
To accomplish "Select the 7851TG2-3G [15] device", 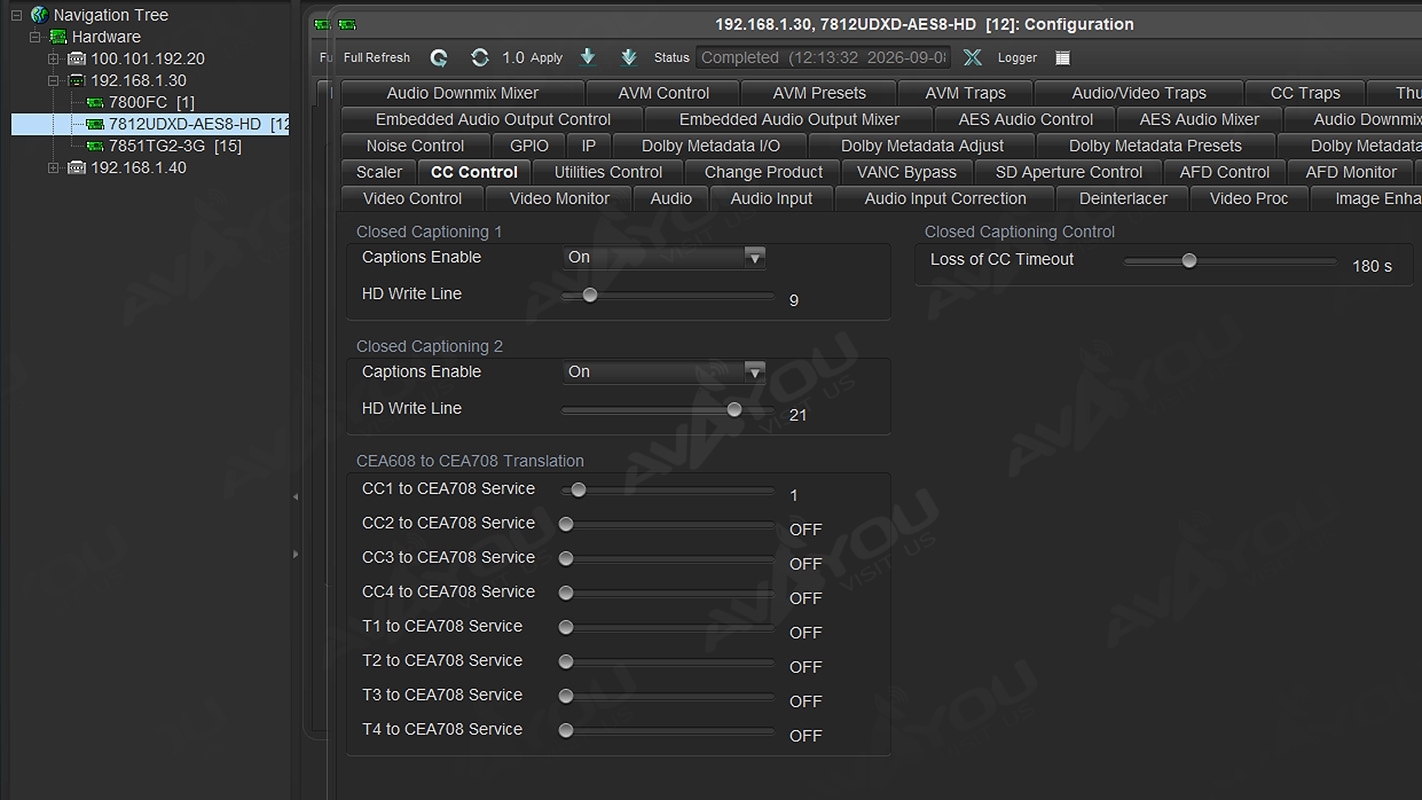I will click(x=164, y=146).
